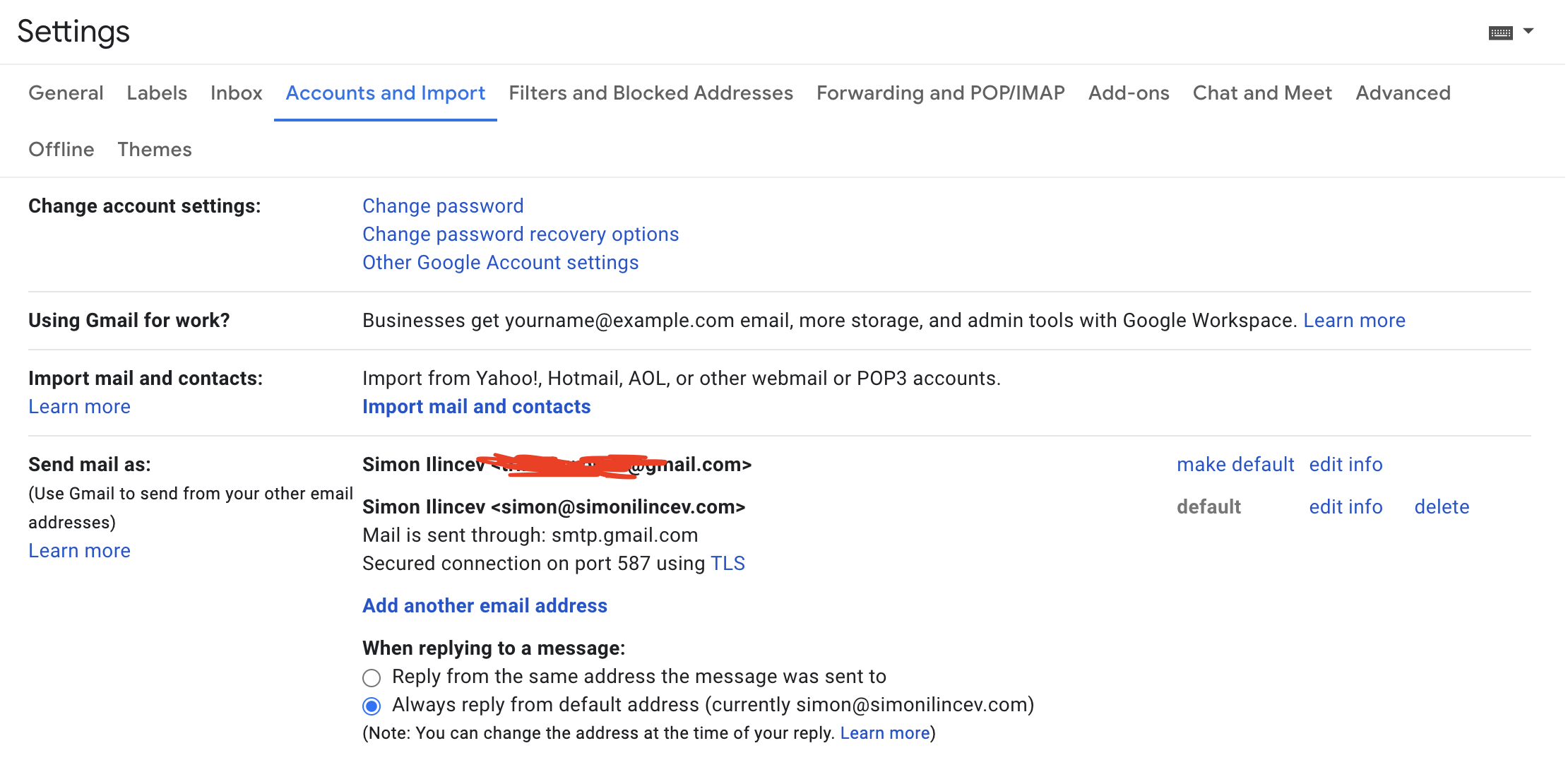Edit info for simon@simonilincev.com address
This screenshot has width=1568, height=760.
coord(1346,507)
